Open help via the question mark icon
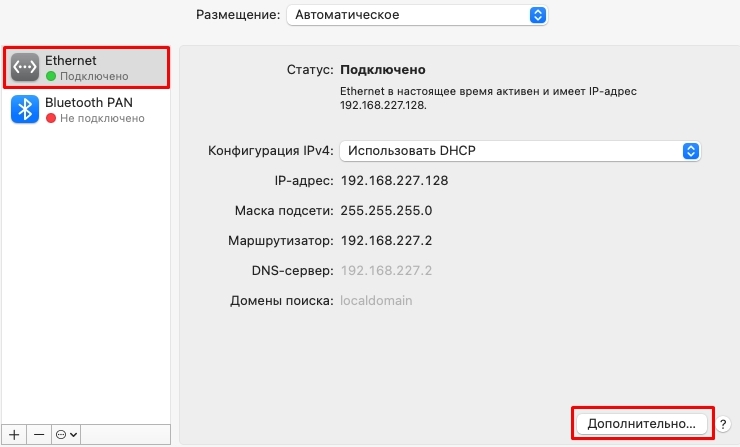 pyautogui.click(x=723, y=424)
